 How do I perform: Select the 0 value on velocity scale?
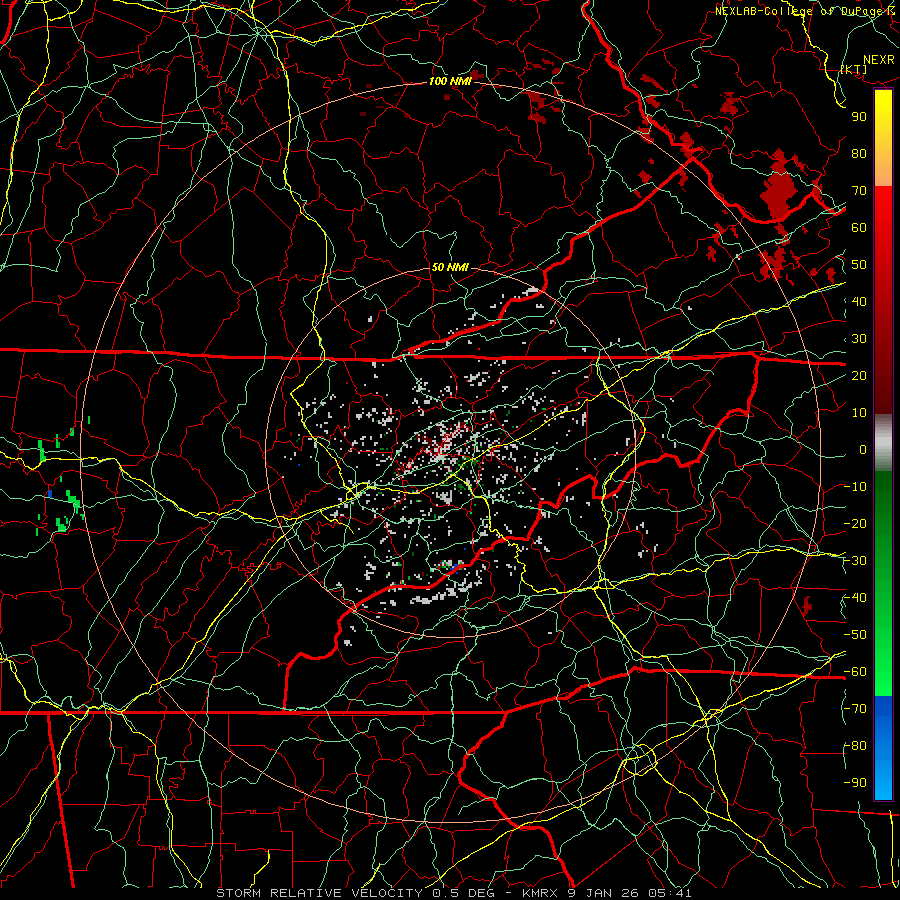point(863,449)
